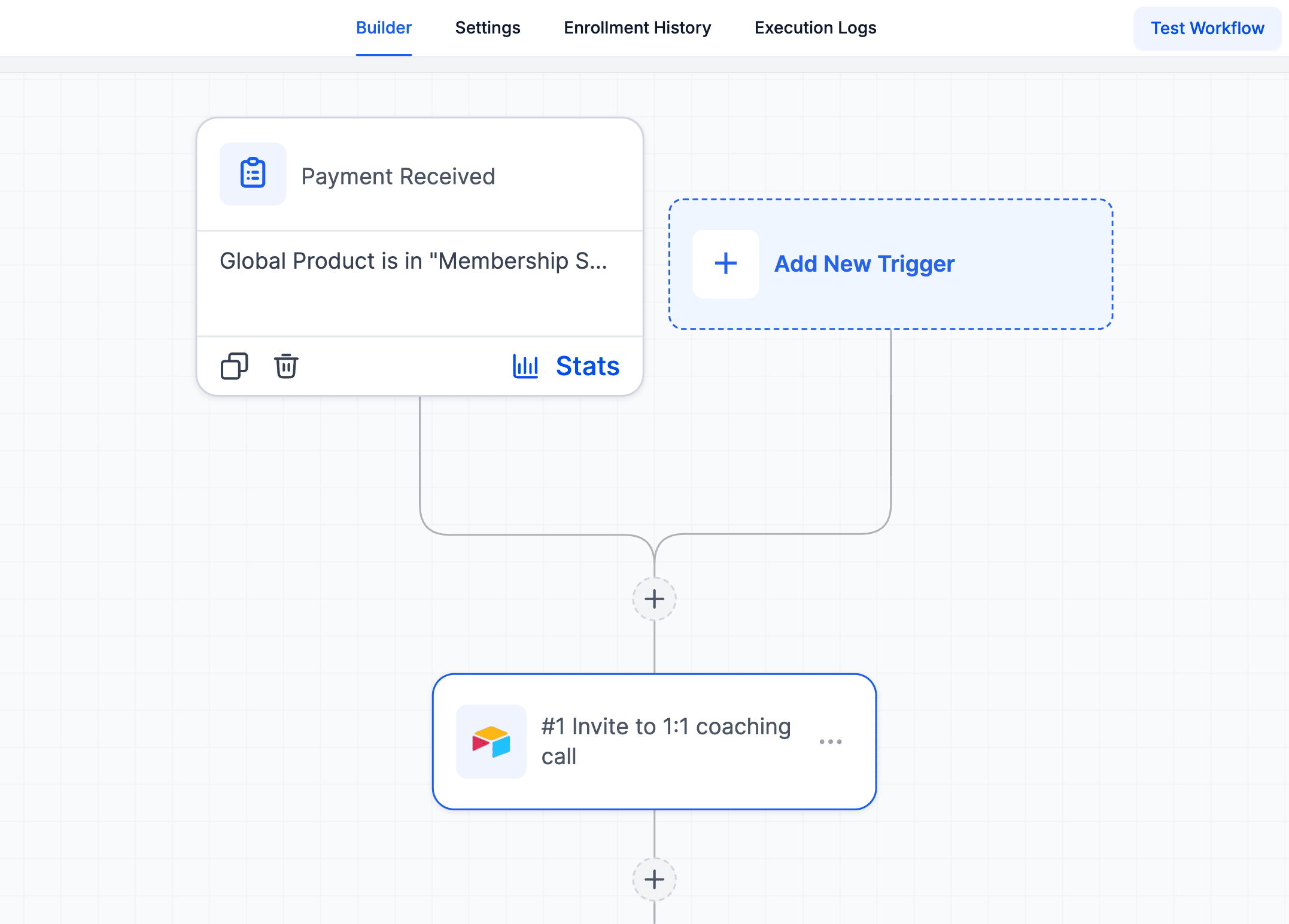Viewport: 1289px width, 924px height.
Task: Add a step above the coaching call action
Action: (654, 598)
